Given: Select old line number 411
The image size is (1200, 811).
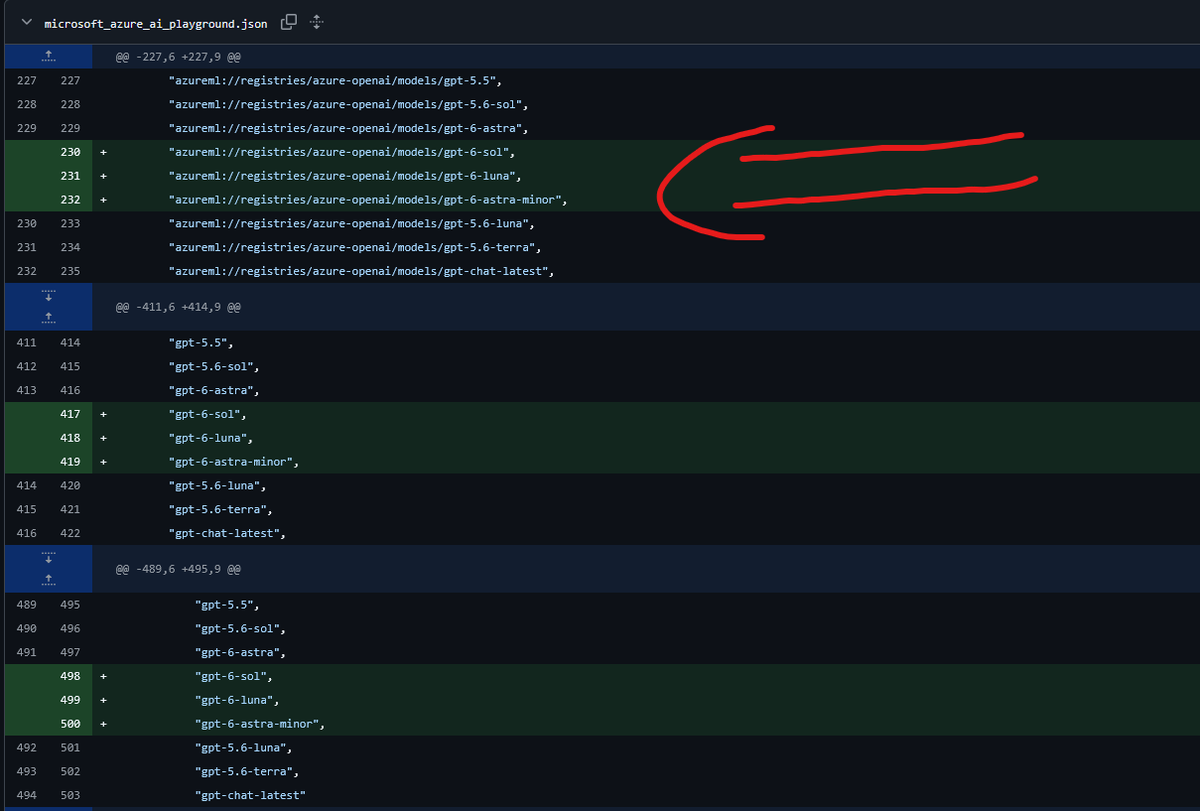Looking at the screenshot, I should (27, 342).
